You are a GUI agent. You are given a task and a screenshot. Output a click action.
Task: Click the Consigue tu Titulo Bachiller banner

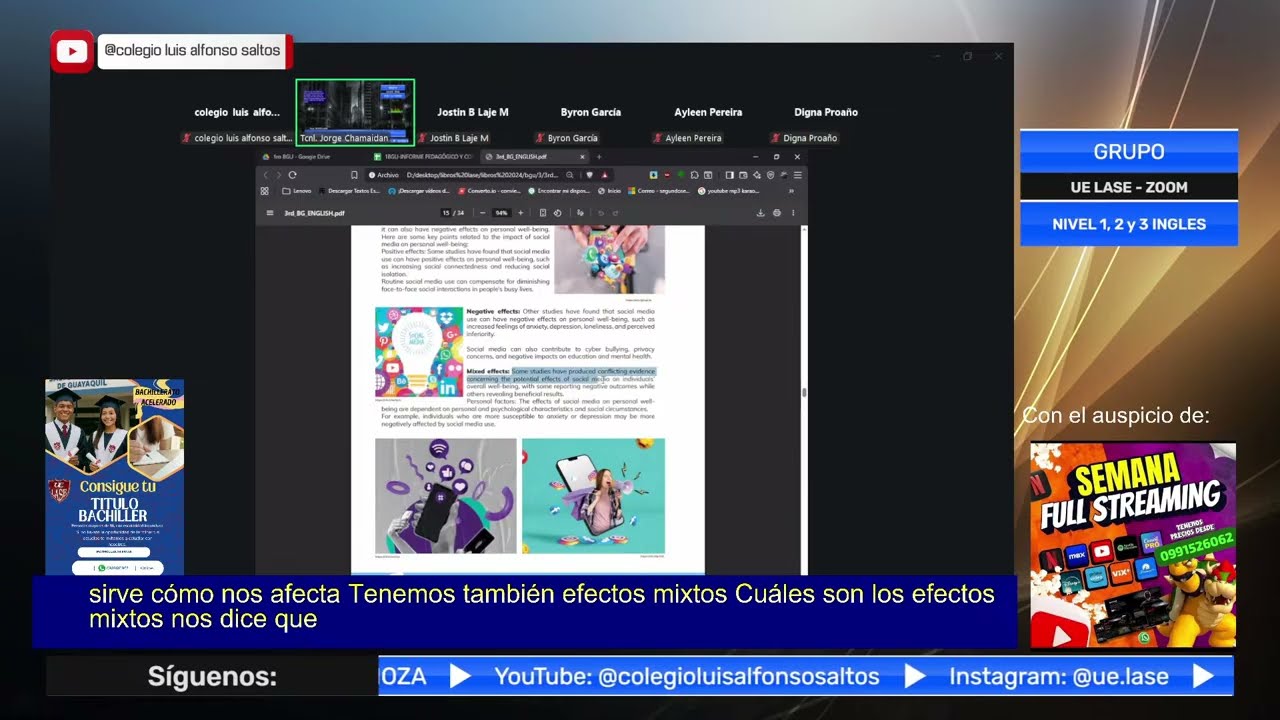(114, 477)
